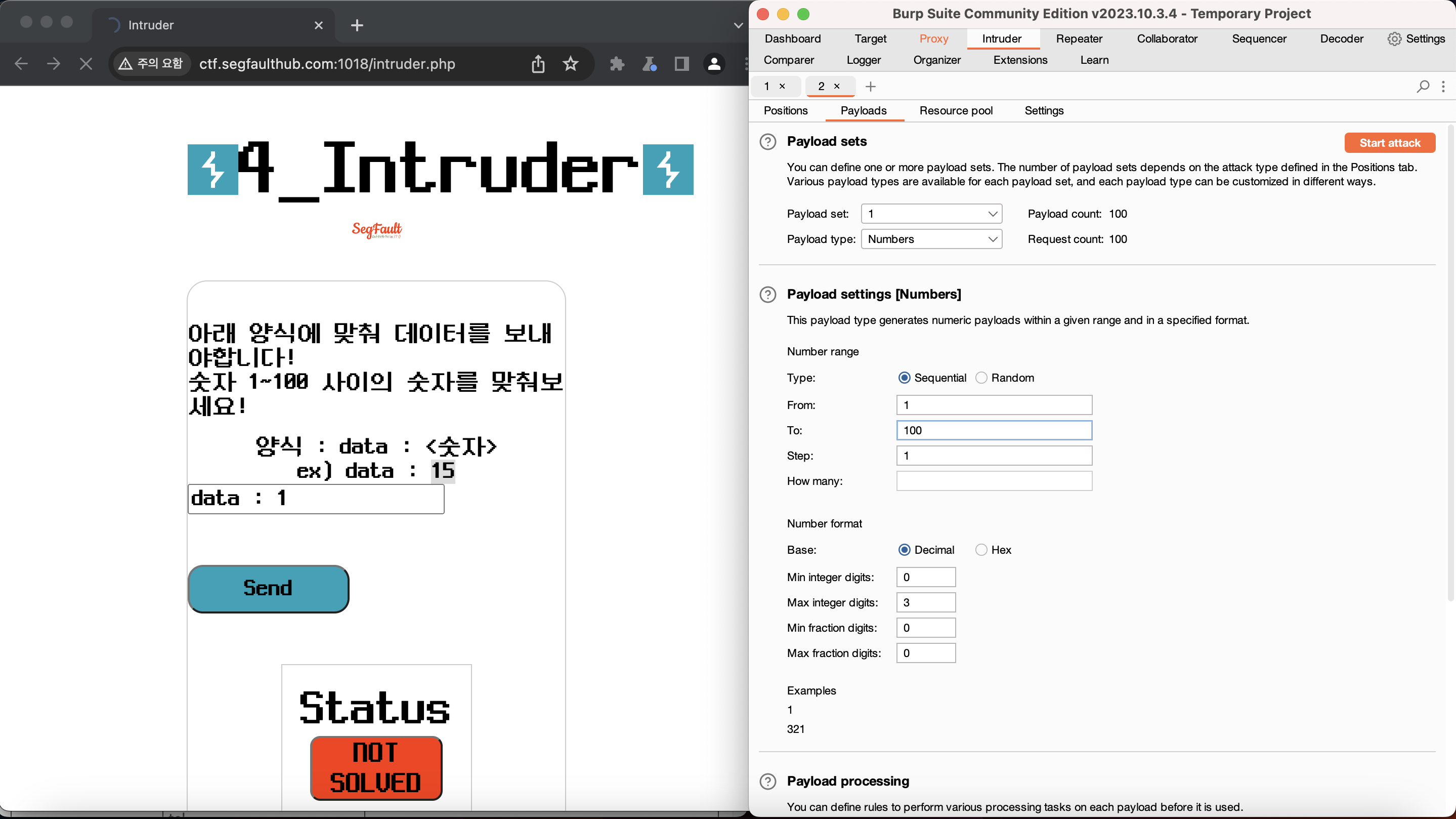Close Intruder attack tab 1
This screenshot has width=1456, height=819.
pyautogui.click(x=782, y=86)
